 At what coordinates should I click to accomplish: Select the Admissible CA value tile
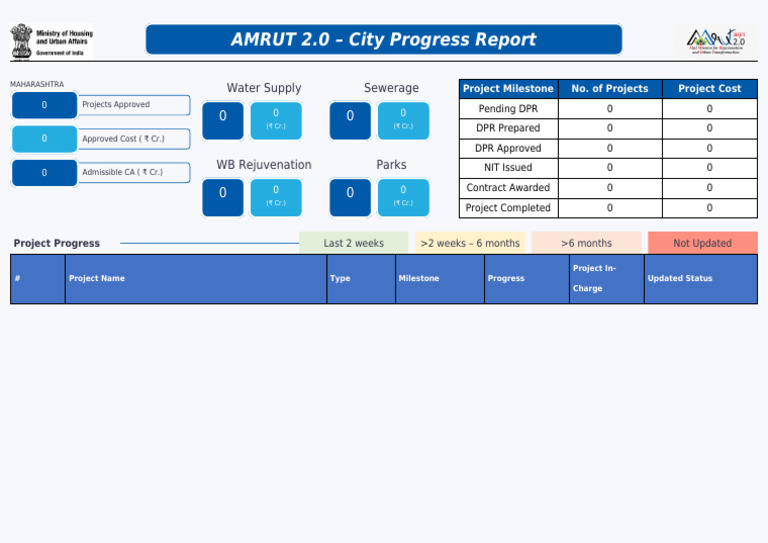click(x=45, y=173)
